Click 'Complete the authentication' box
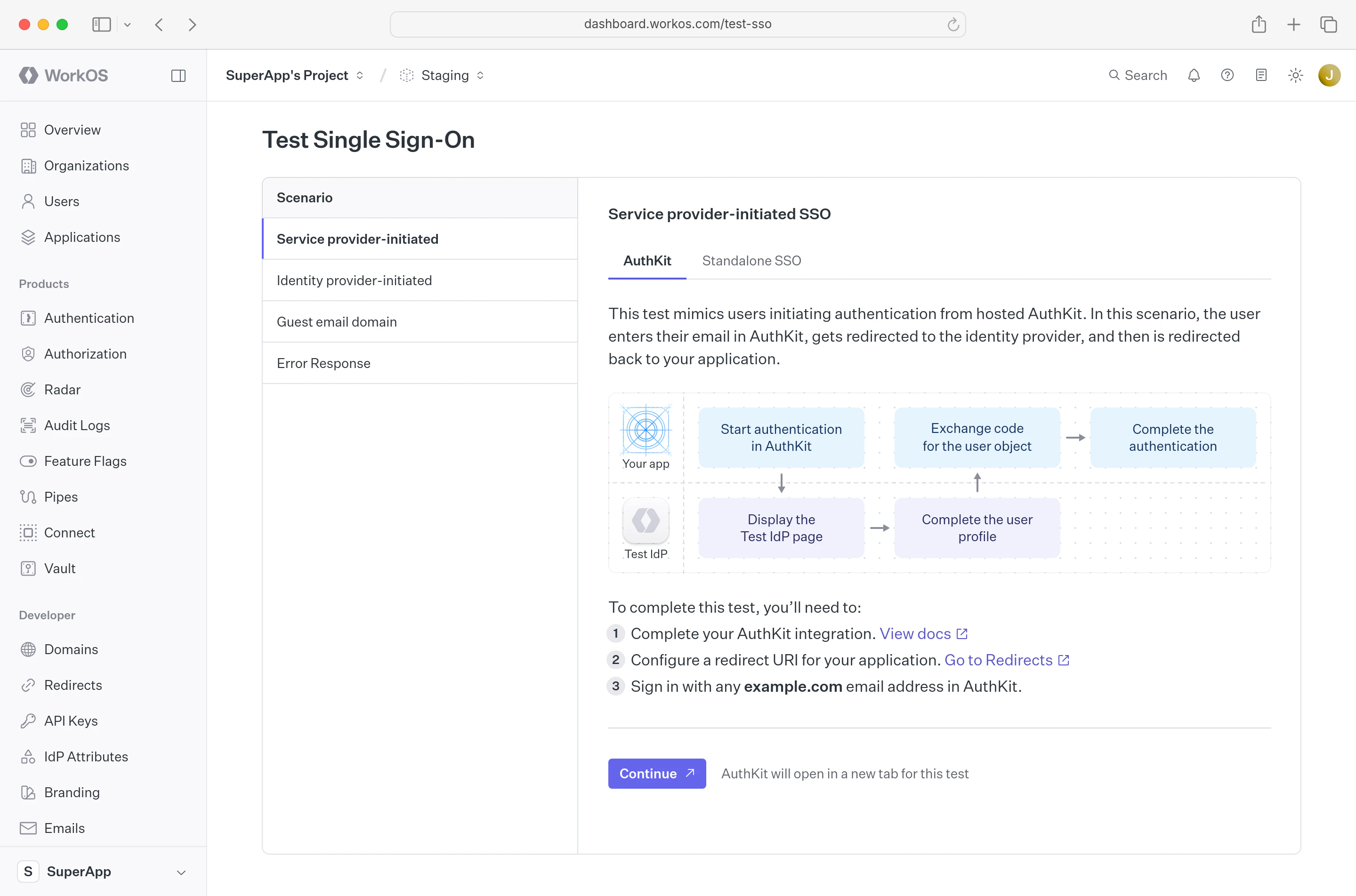Image resolution: width=1356 pixels, height=896 pixels. coord(1172,438)
